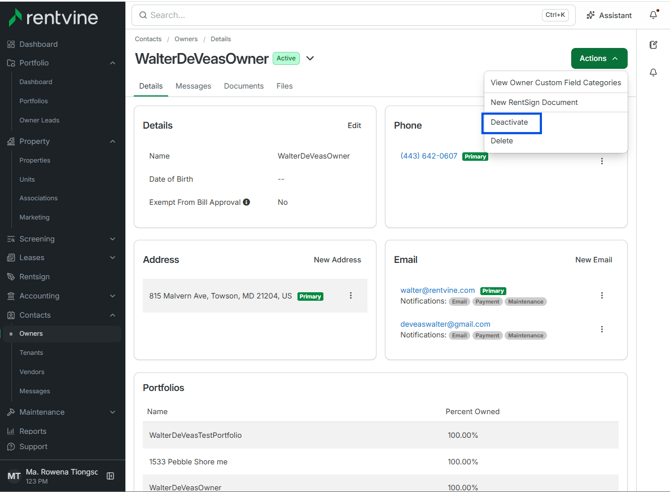
Task: Open Properties in sidebar
Action: point(35,160)
